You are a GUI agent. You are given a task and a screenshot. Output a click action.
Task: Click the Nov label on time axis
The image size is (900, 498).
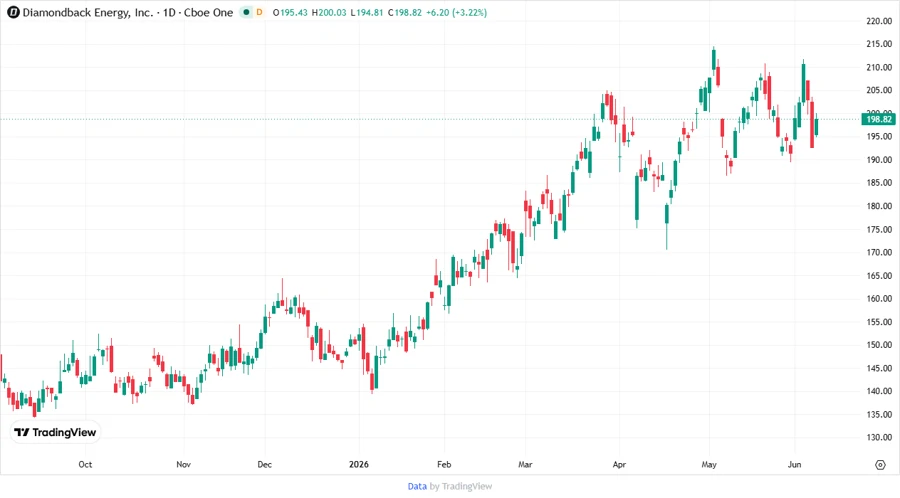(x=184, y=464)
